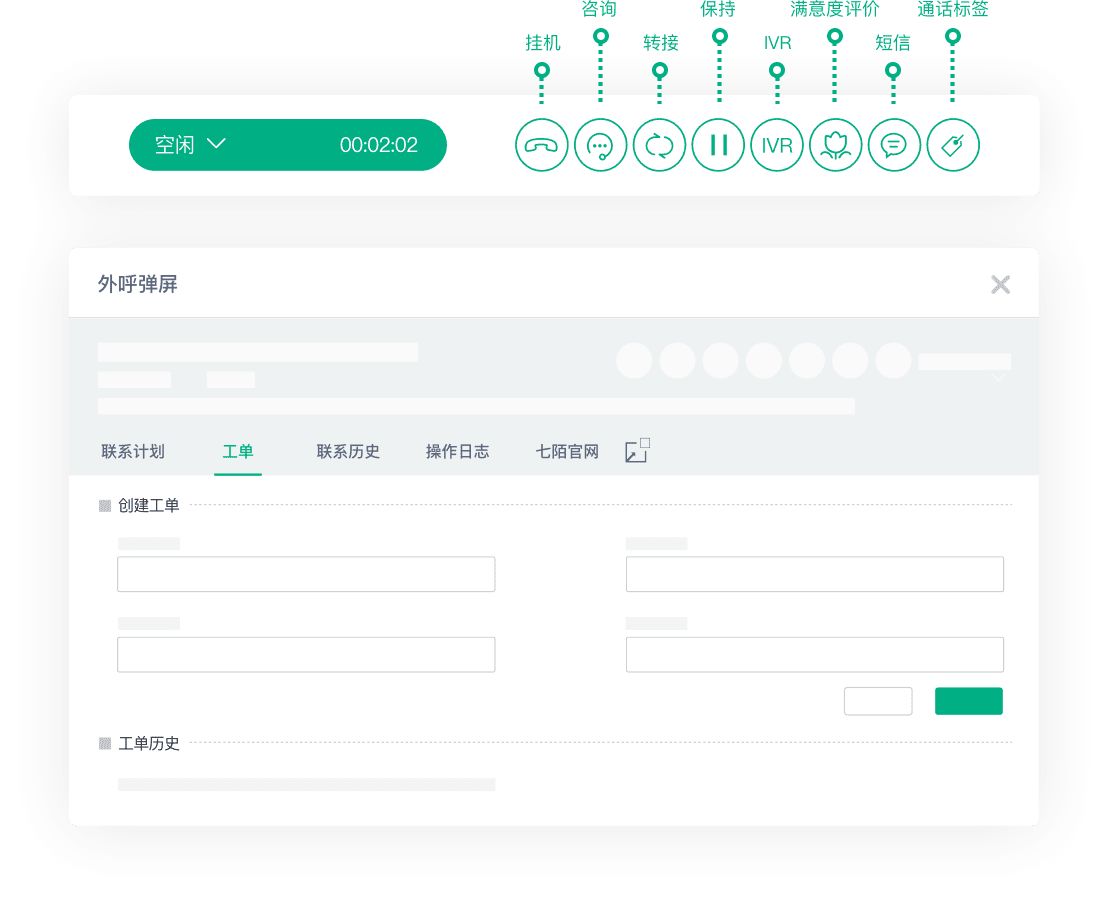
Task: Click the hang up (挂机) phone icon
Action: (x=541, y=146)
